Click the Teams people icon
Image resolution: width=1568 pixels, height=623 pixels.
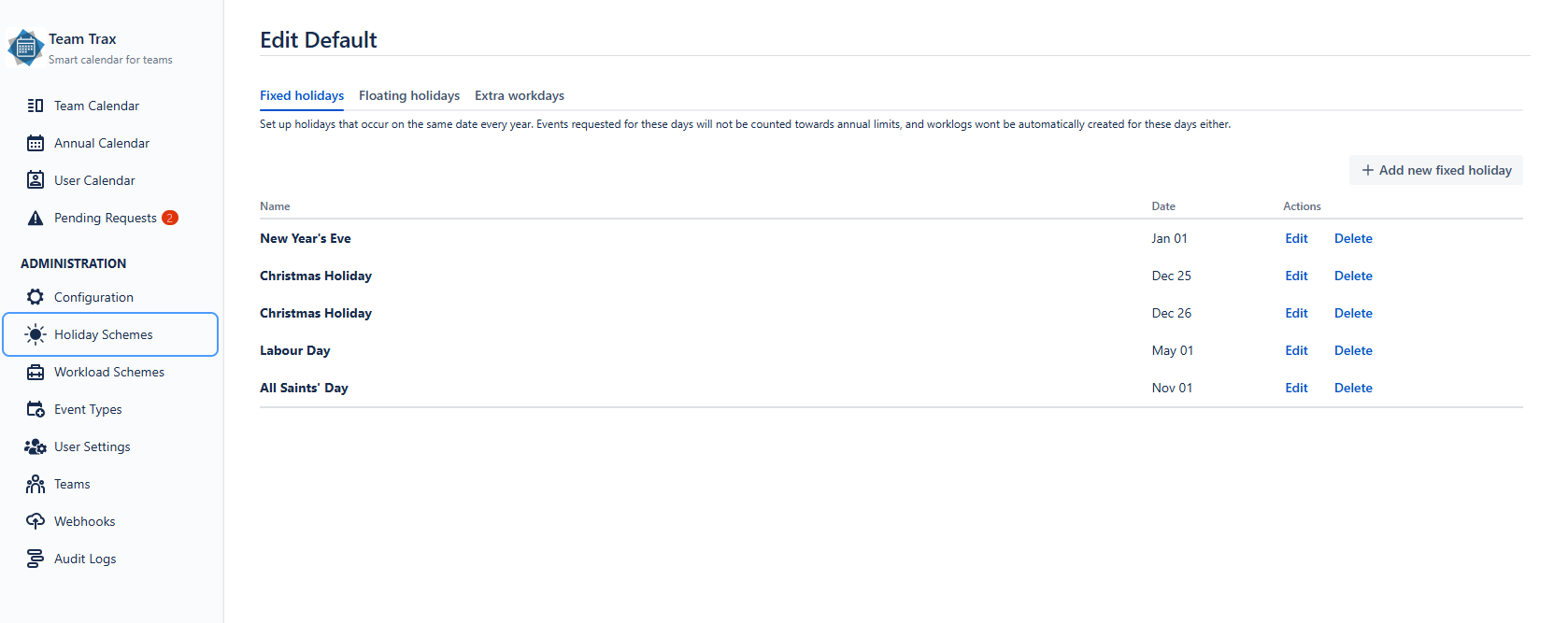tap(36, 484)
